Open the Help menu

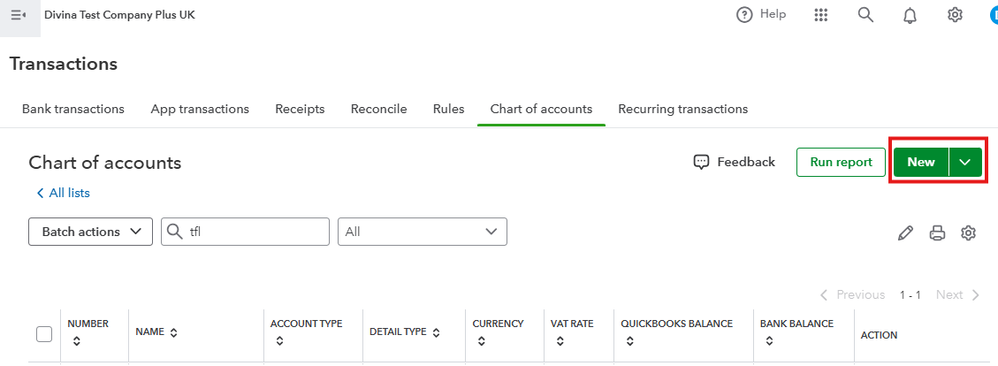pos(761,15)
